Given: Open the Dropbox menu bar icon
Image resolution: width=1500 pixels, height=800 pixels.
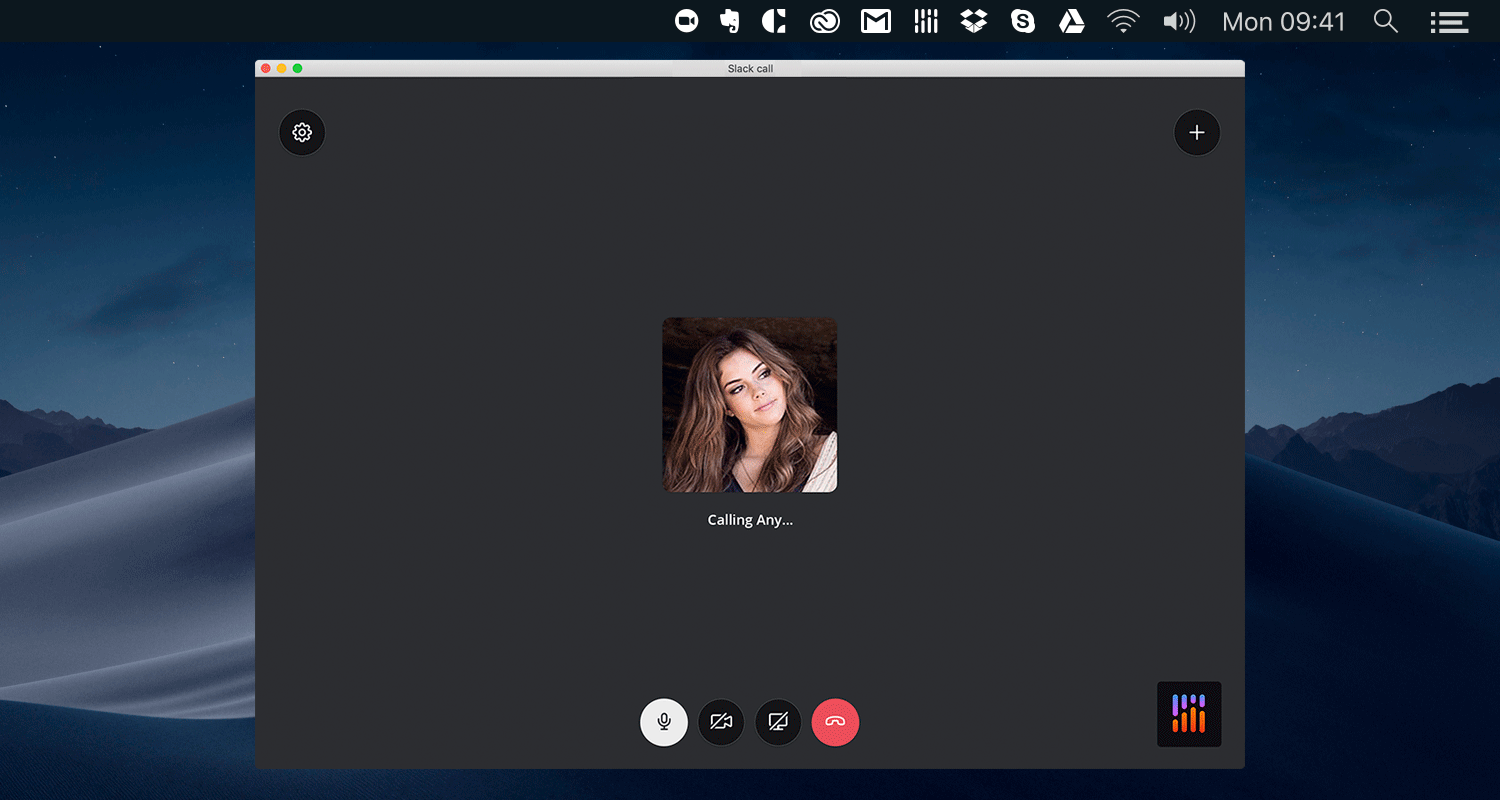Looking at the screenshot, I should [974, 21].
